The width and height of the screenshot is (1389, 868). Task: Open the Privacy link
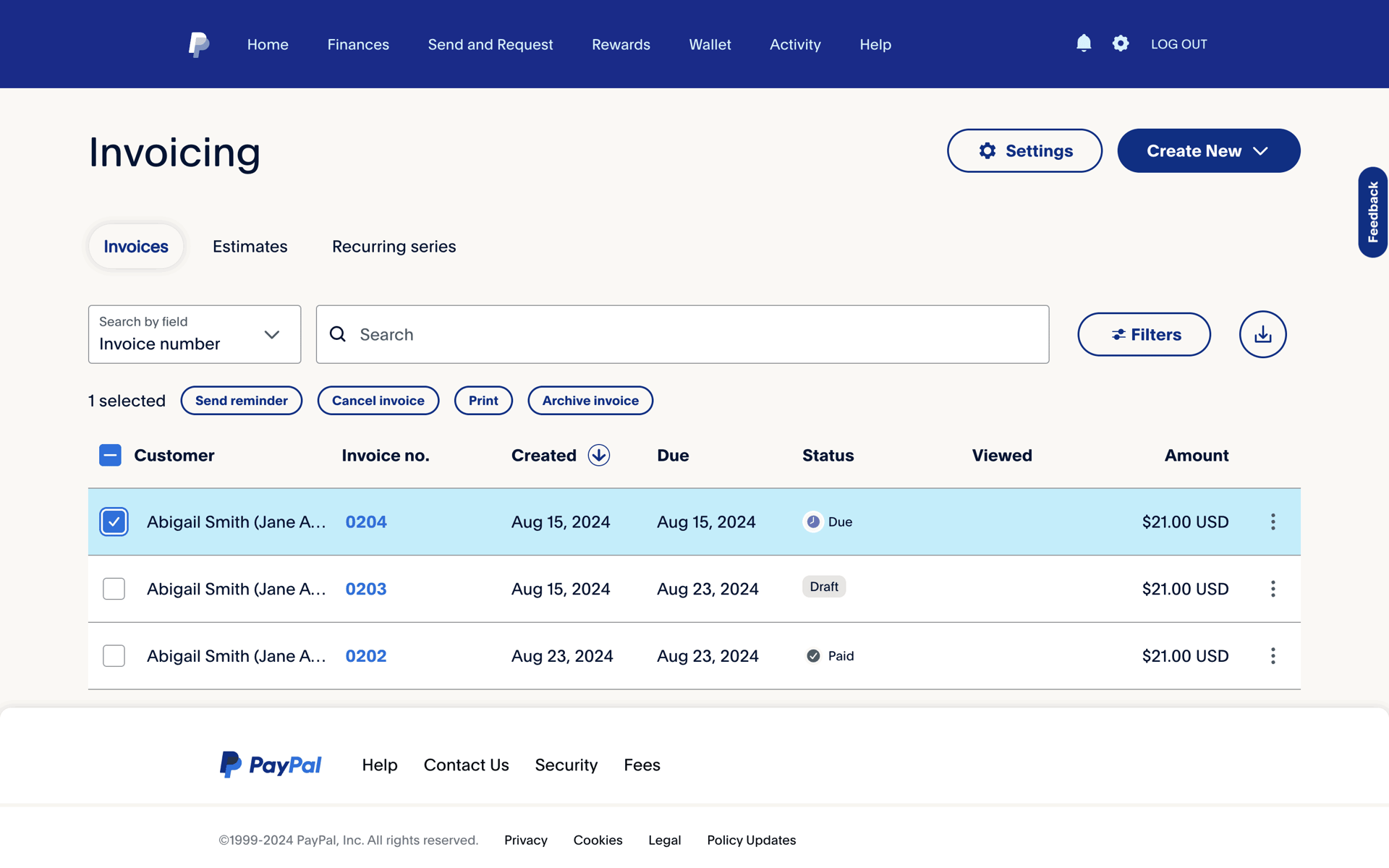[x=526, y=840]
